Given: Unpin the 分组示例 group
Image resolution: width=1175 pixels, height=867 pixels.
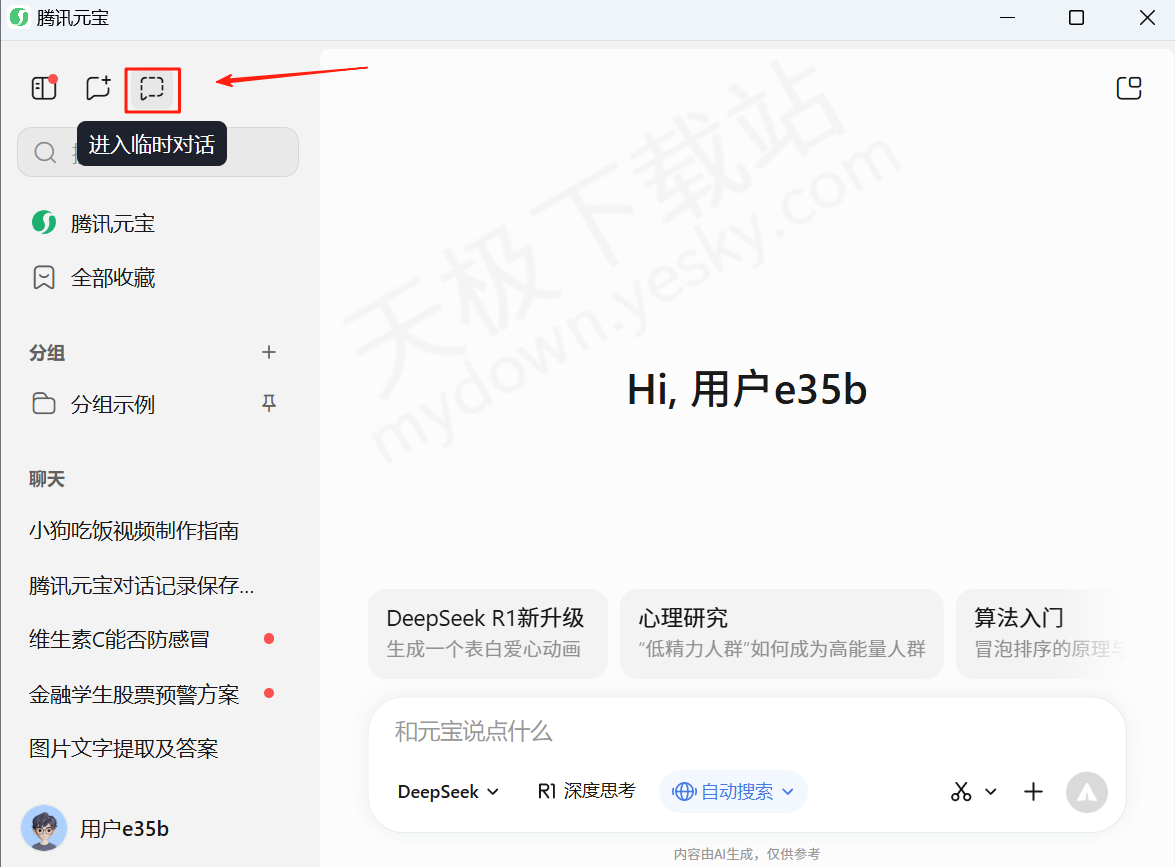Looking at the screenshot, I should pos(268,404).
